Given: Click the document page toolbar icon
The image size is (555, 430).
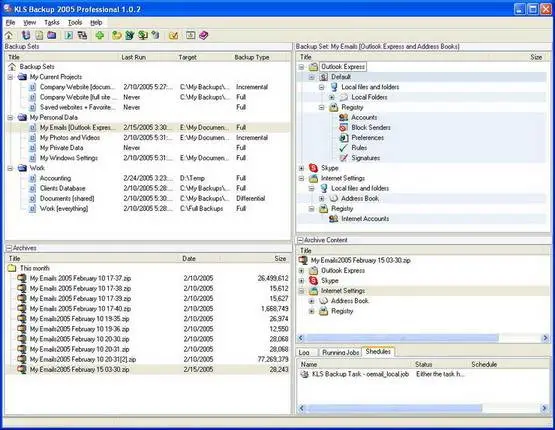Looking at the screenshot, I should [39, 35].
